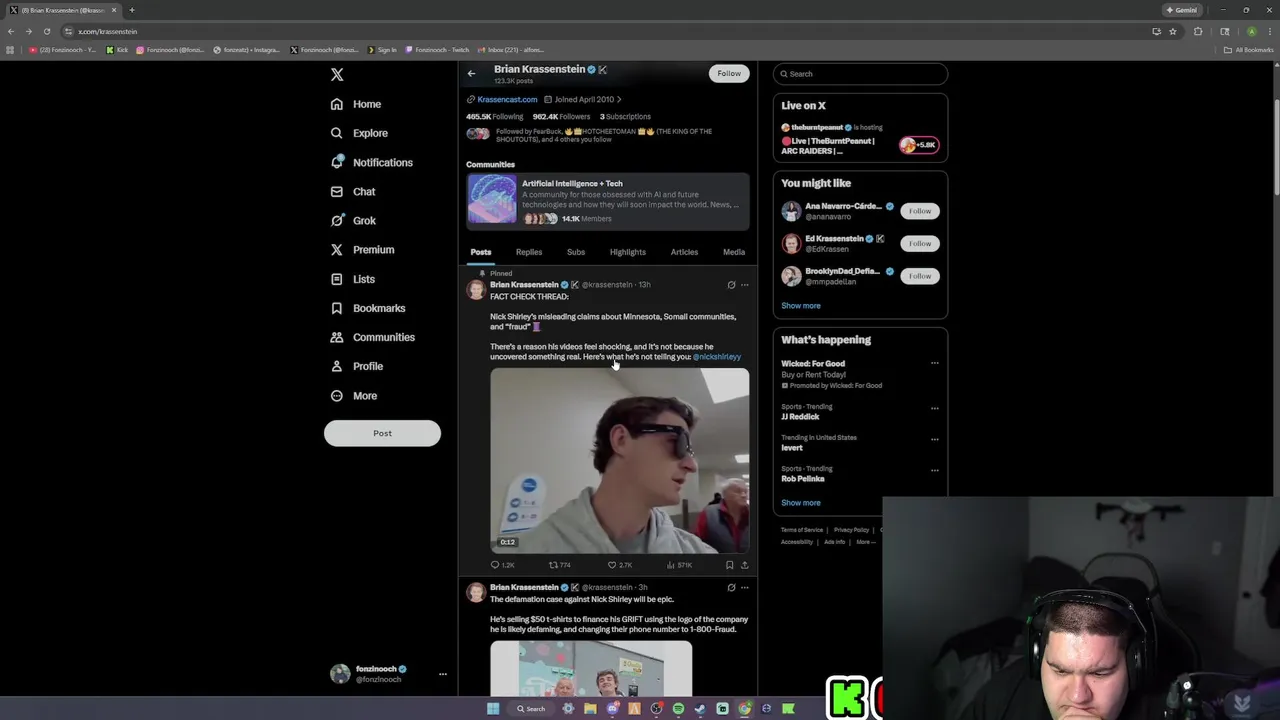
Task: Open Premium in the sidebar
Action: tap(362, 250)
